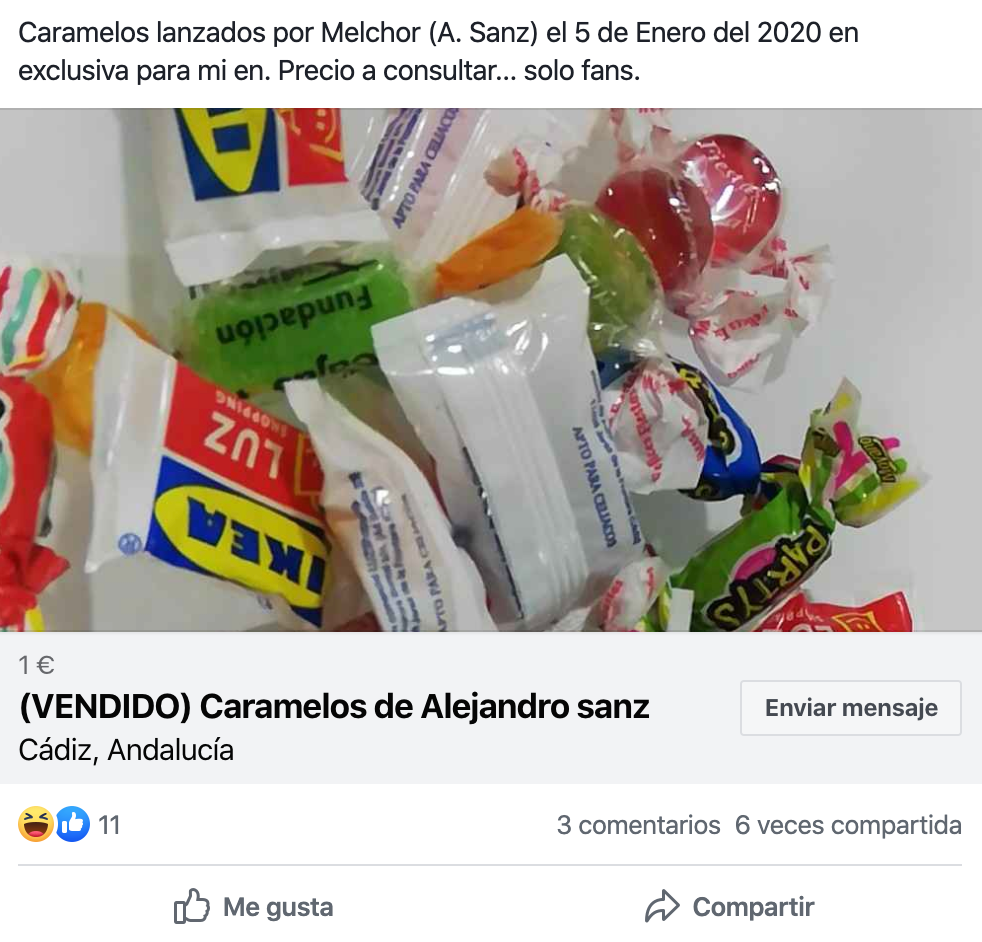982x942 pixels.
Task: Share the post using Compartir label
Action: tap(753, 907)
